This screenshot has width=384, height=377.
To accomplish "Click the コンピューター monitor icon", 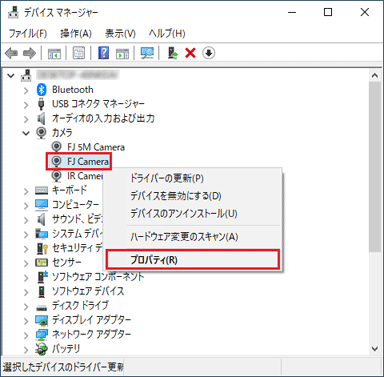I will 41,205.
